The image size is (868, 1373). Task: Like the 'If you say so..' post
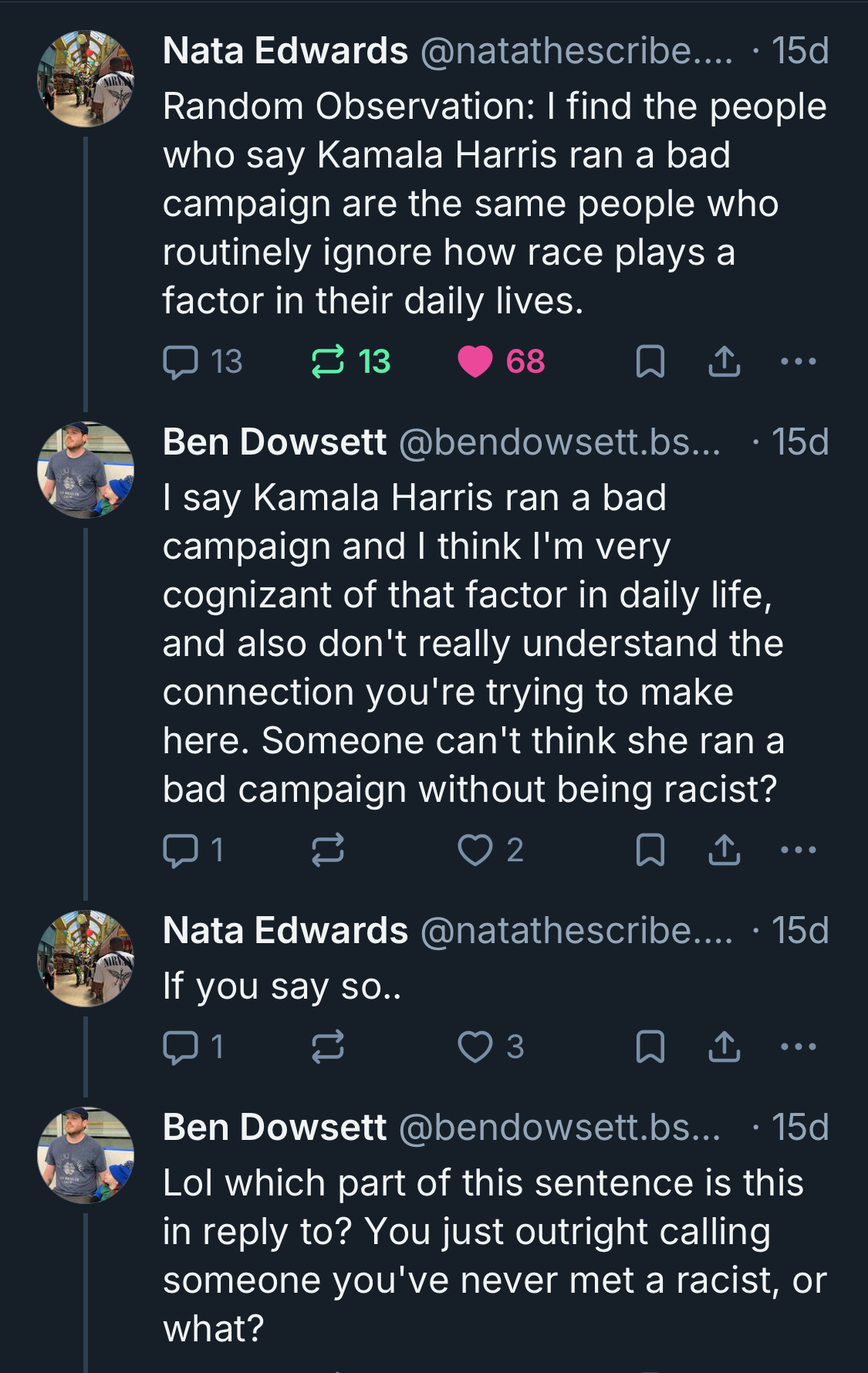coord(475,1047)
